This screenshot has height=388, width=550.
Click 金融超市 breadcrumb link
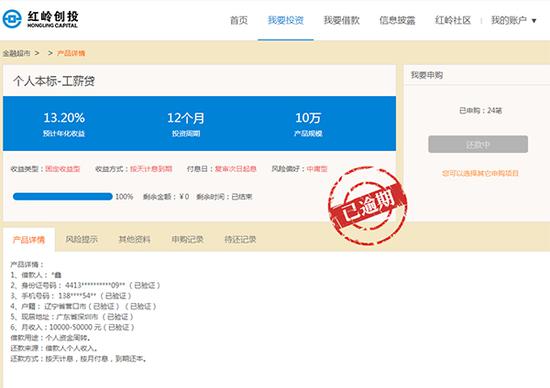coord(16,53)
